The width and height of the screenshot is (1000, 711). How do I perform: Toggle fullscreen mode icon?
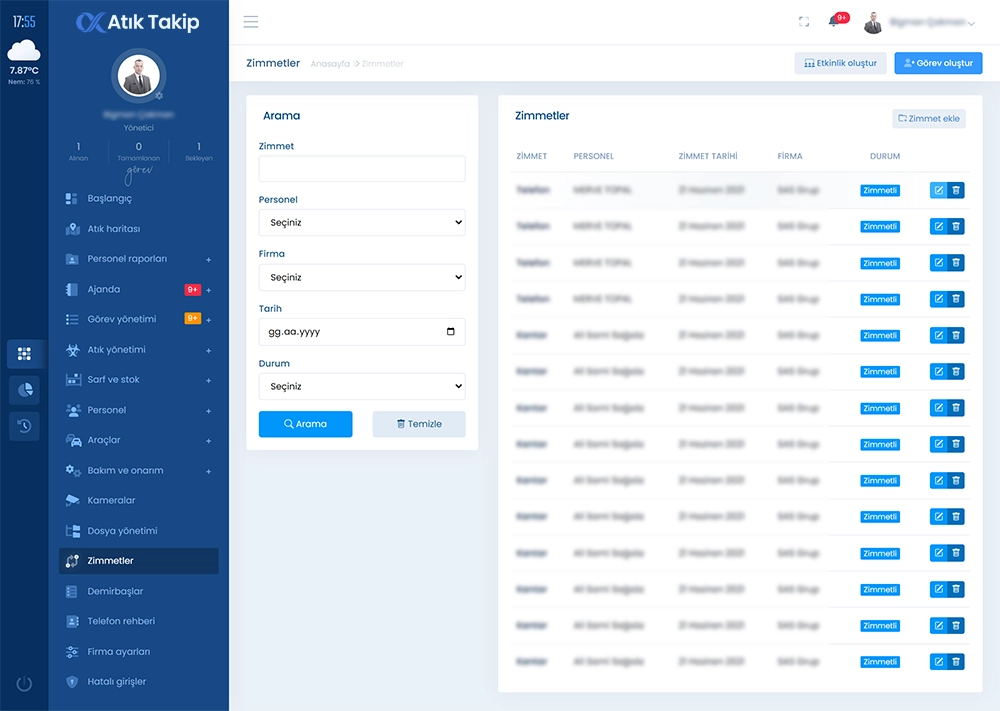[804, 22]
